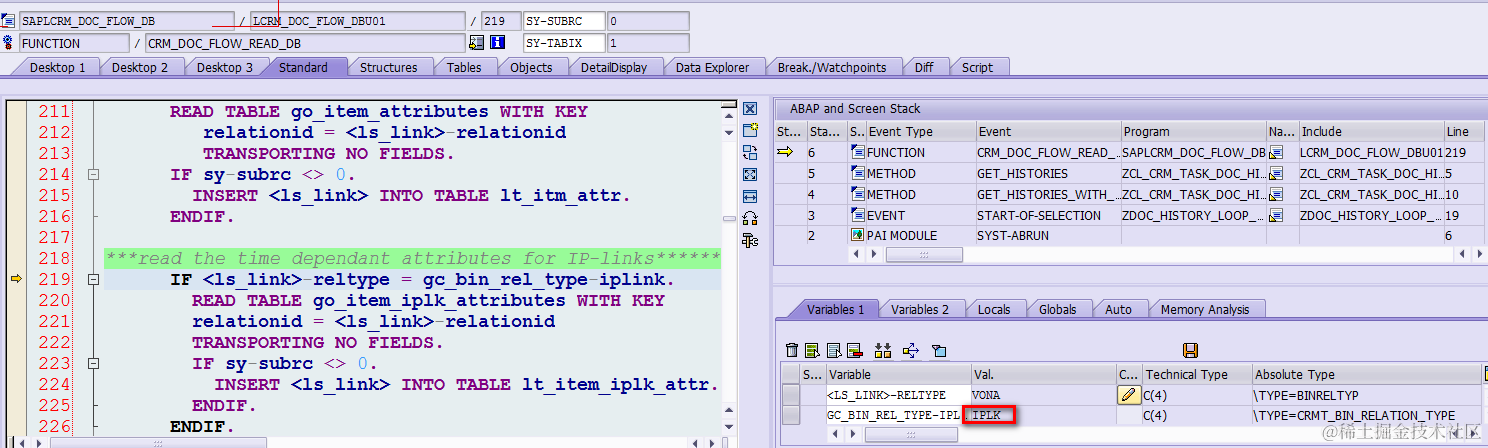The height and width of the screenshot is (448, 1488).
Task: Delete variables with the trash icon
Action: [x=792, y=350]
